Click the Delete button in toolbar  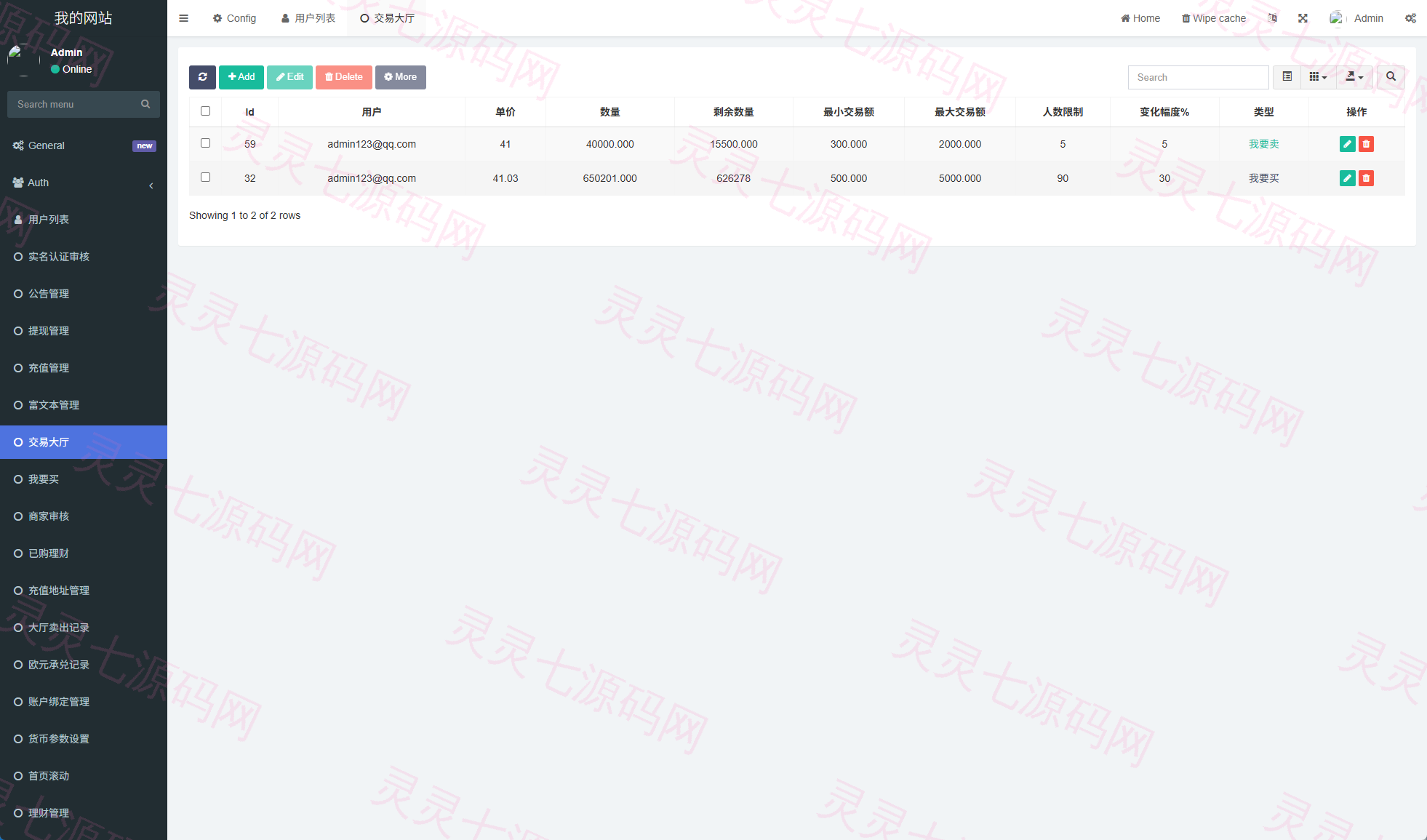click(x=344, y=77)
